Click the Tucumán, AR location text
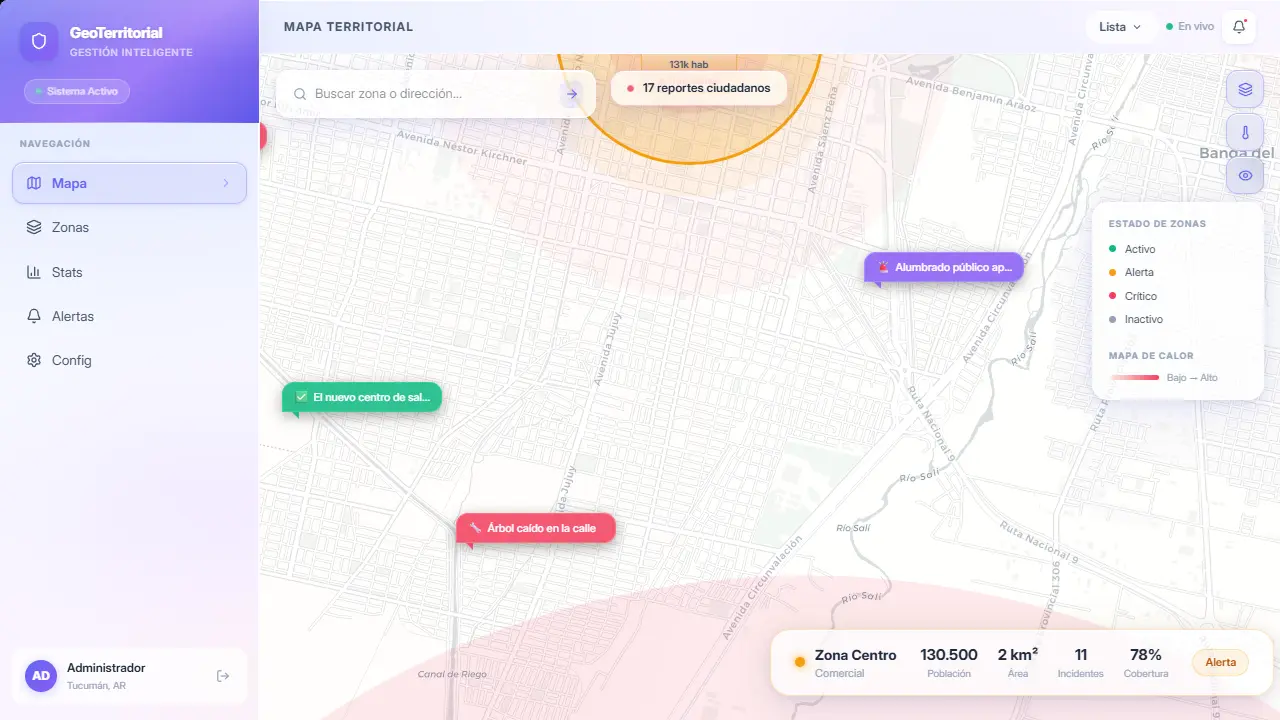The height and width of the screenshot is (720, 1280). pyautogui.click(x=97, y=686)
